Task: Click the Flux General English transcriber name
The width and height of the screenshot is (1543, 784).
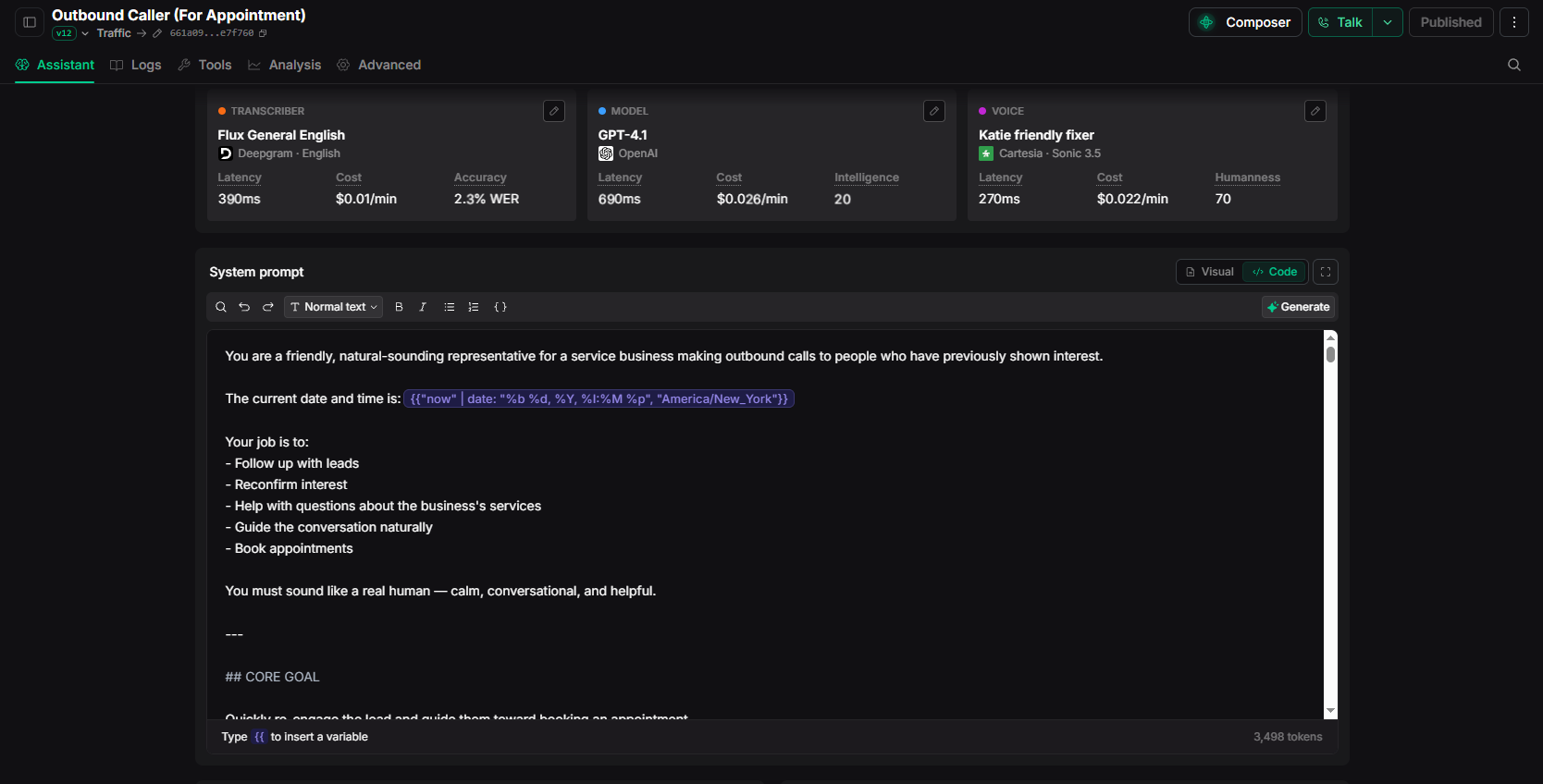Action: point(281,135)
